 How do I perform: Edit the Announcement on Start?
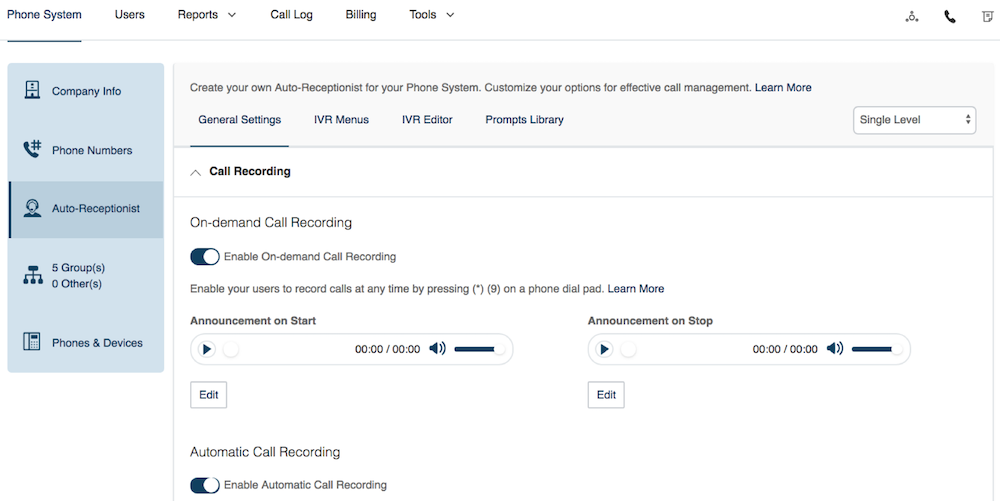click(209, 395)
